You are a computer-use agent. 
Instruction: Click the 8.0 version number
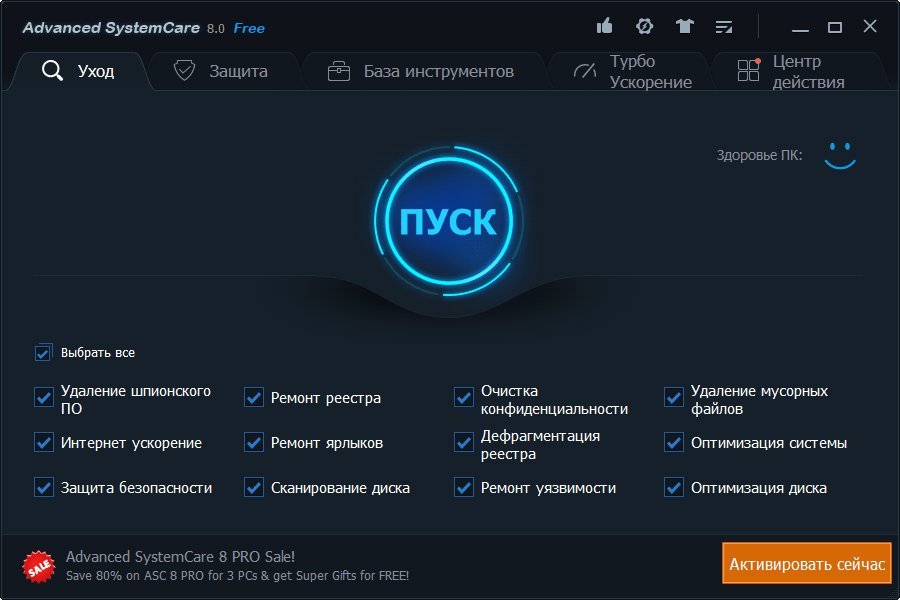[216, 29]
